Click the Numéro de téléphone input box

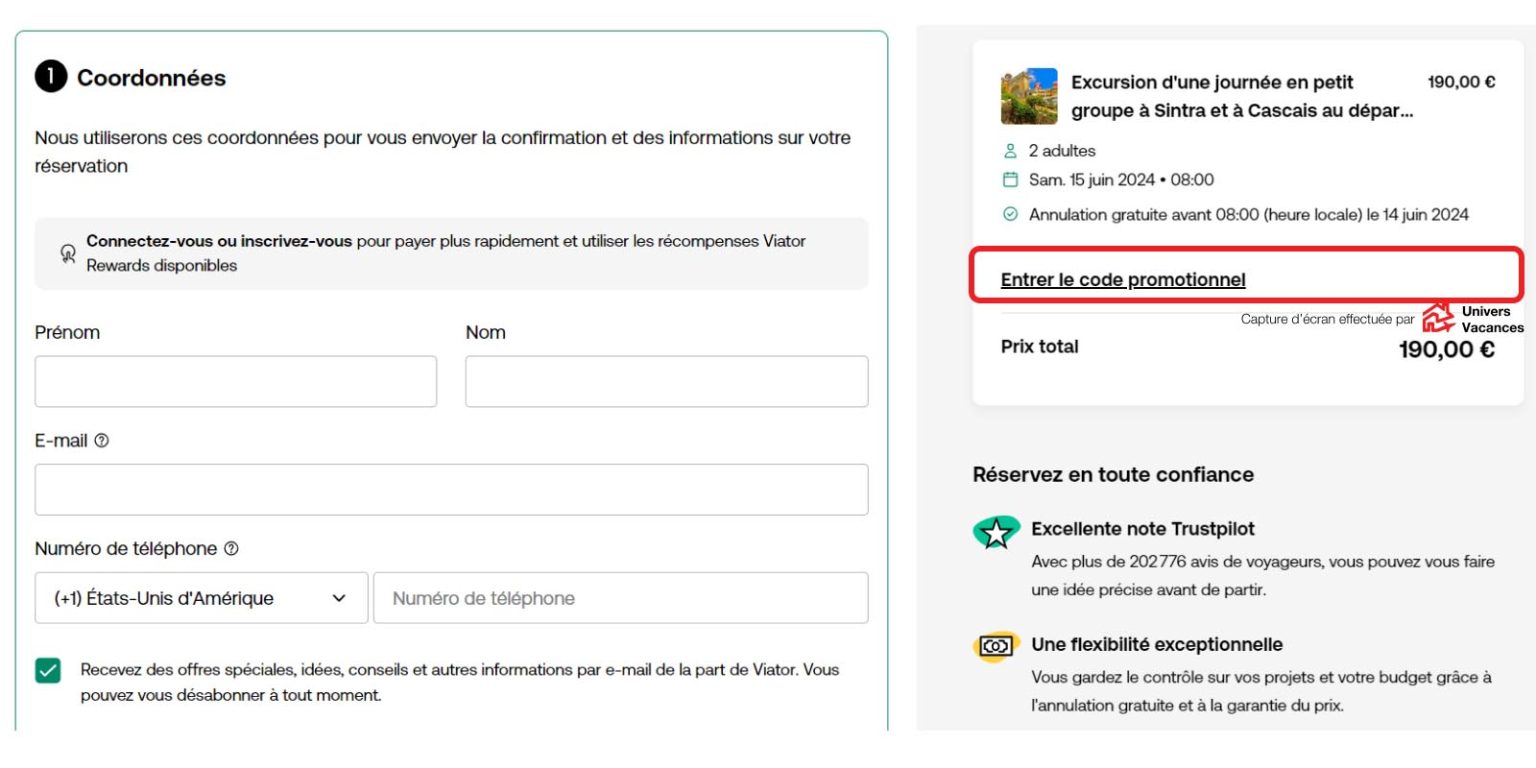[x=620, y=598]
